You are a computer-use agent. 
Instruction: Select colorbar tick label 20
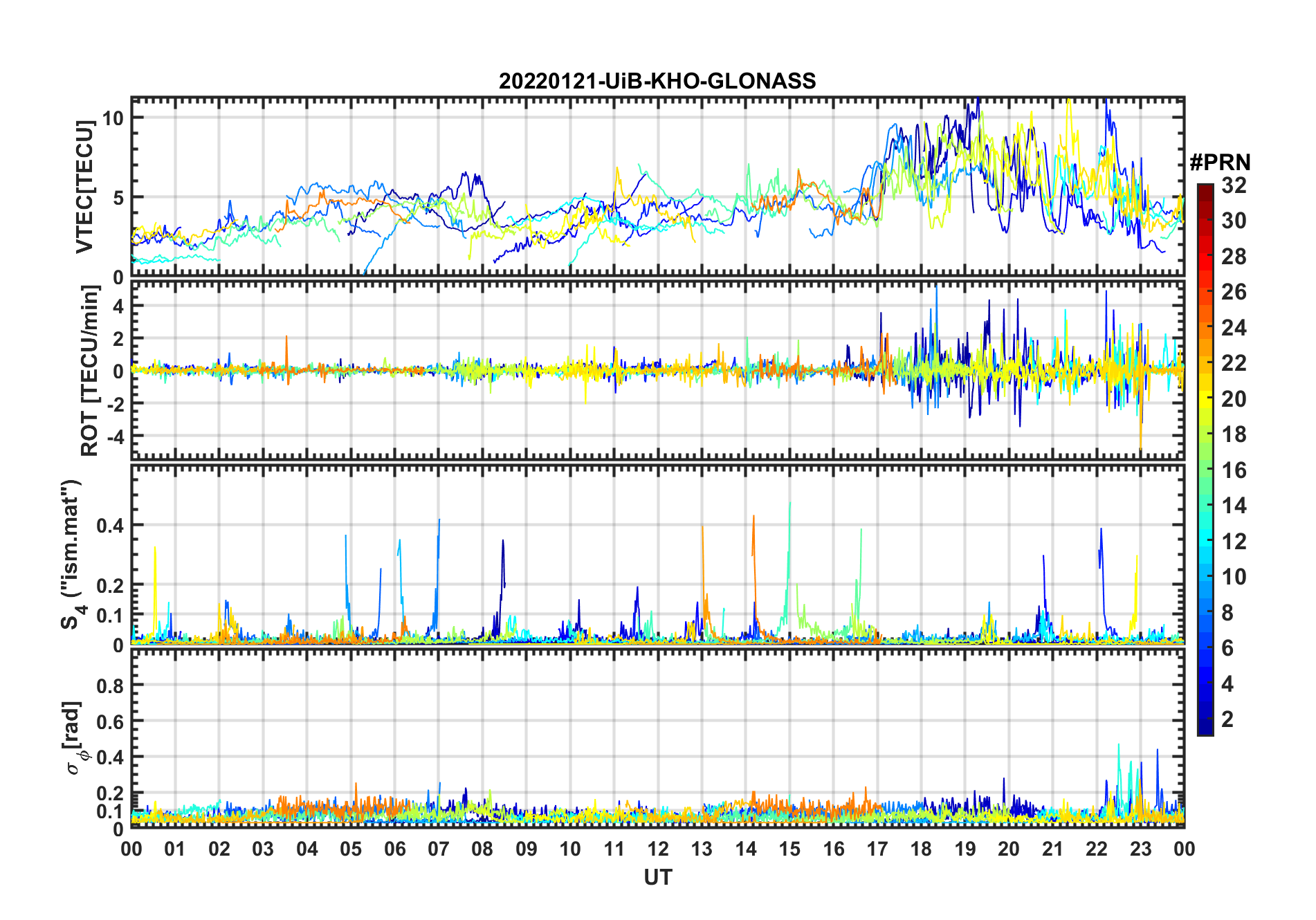coord(1234,399)
